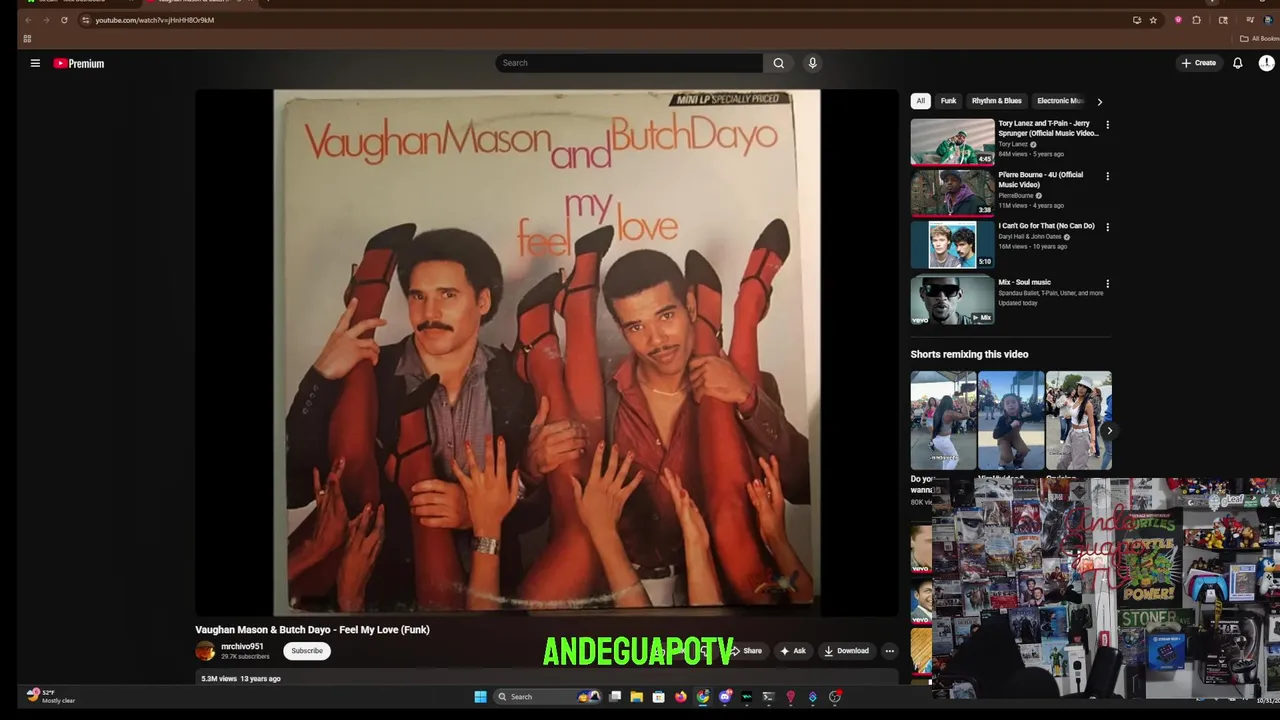1280x720 pixels.
Task: Open more options for Tory Lanez video
Action: pyautogui.click(x=1107, y=125)
